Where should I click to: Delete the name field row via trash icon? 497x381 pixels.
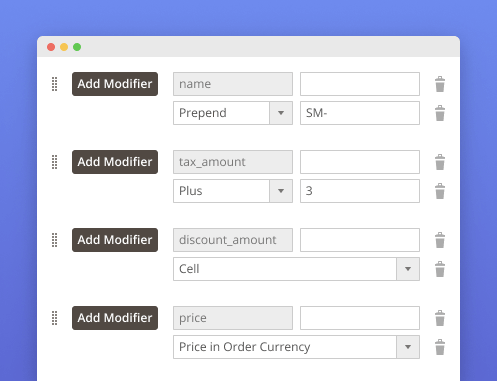pyautogui.click(x=440, y=84)
